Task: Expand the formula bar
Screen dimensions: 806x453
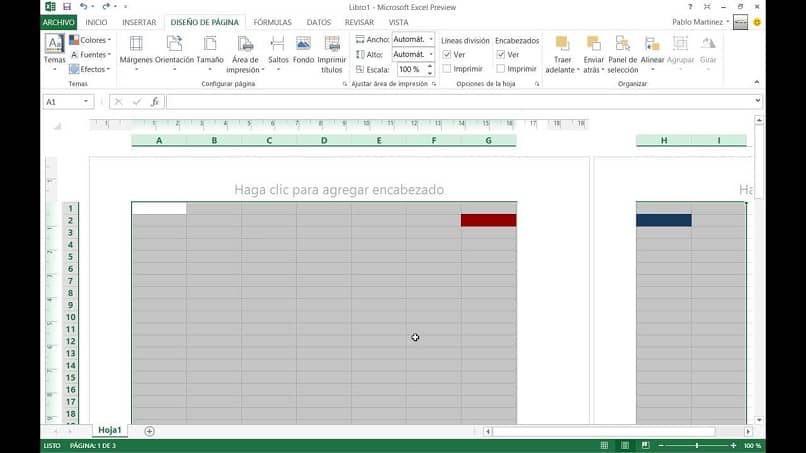Action: coord(757,101)
